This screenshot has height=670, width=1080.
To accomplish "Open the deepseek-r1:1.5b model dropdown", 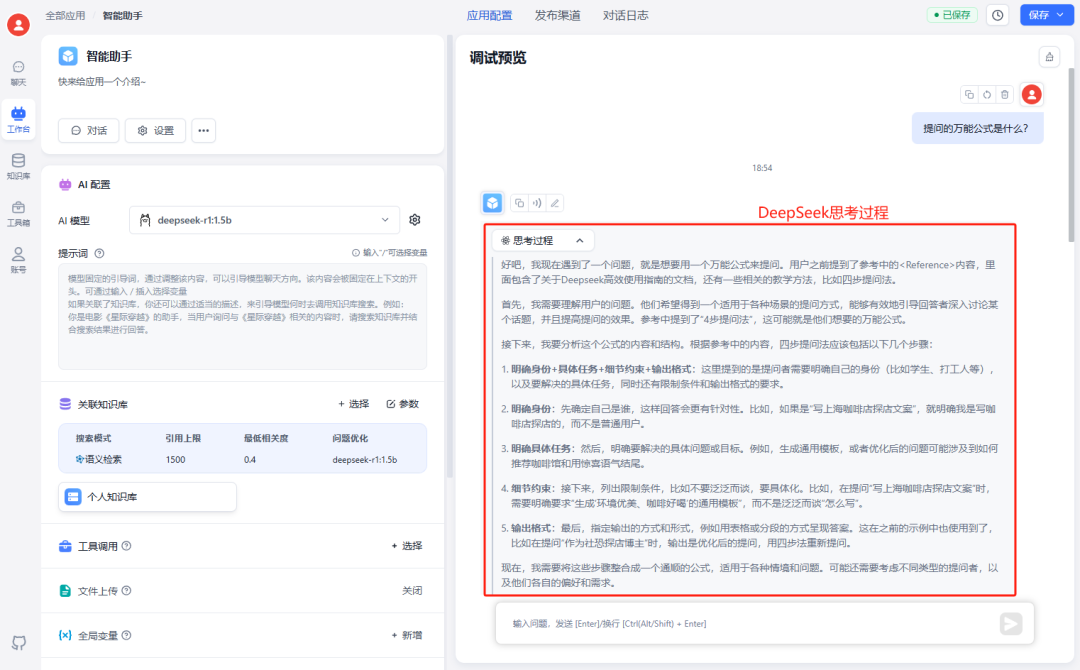I will [264, 220].
